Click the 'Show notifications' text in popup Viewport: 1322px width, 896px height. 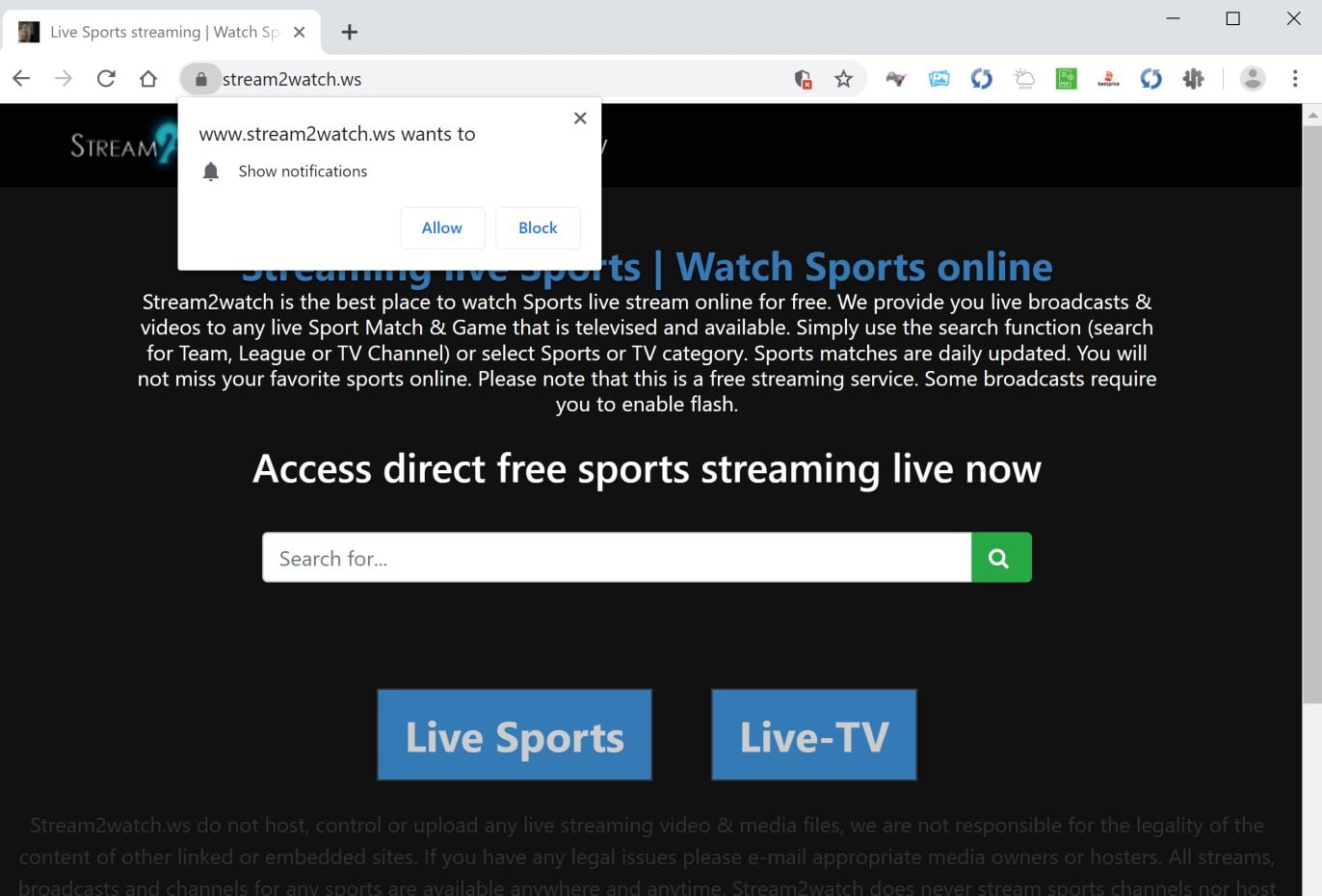coord(303,171)
